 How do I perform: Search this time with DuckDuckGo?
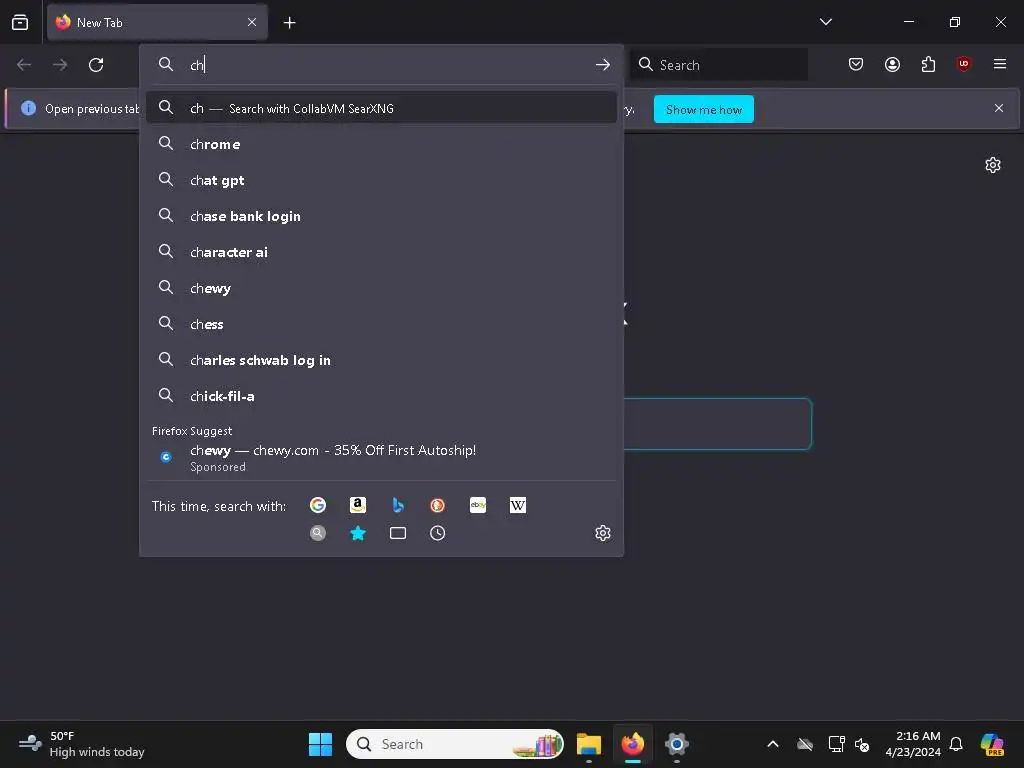[x=438, y=505]
